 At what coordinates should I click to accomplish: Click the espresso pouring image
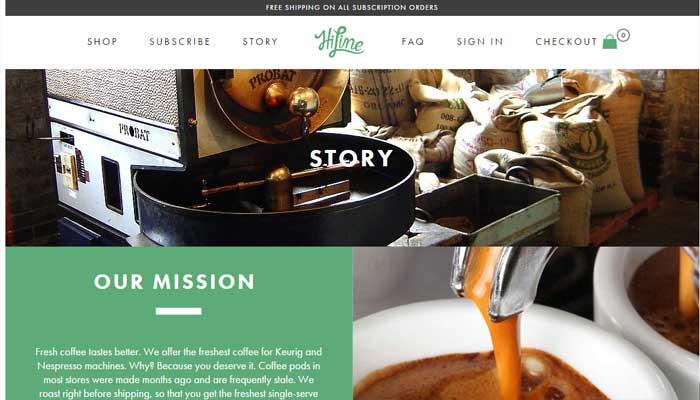pos(526,323)
